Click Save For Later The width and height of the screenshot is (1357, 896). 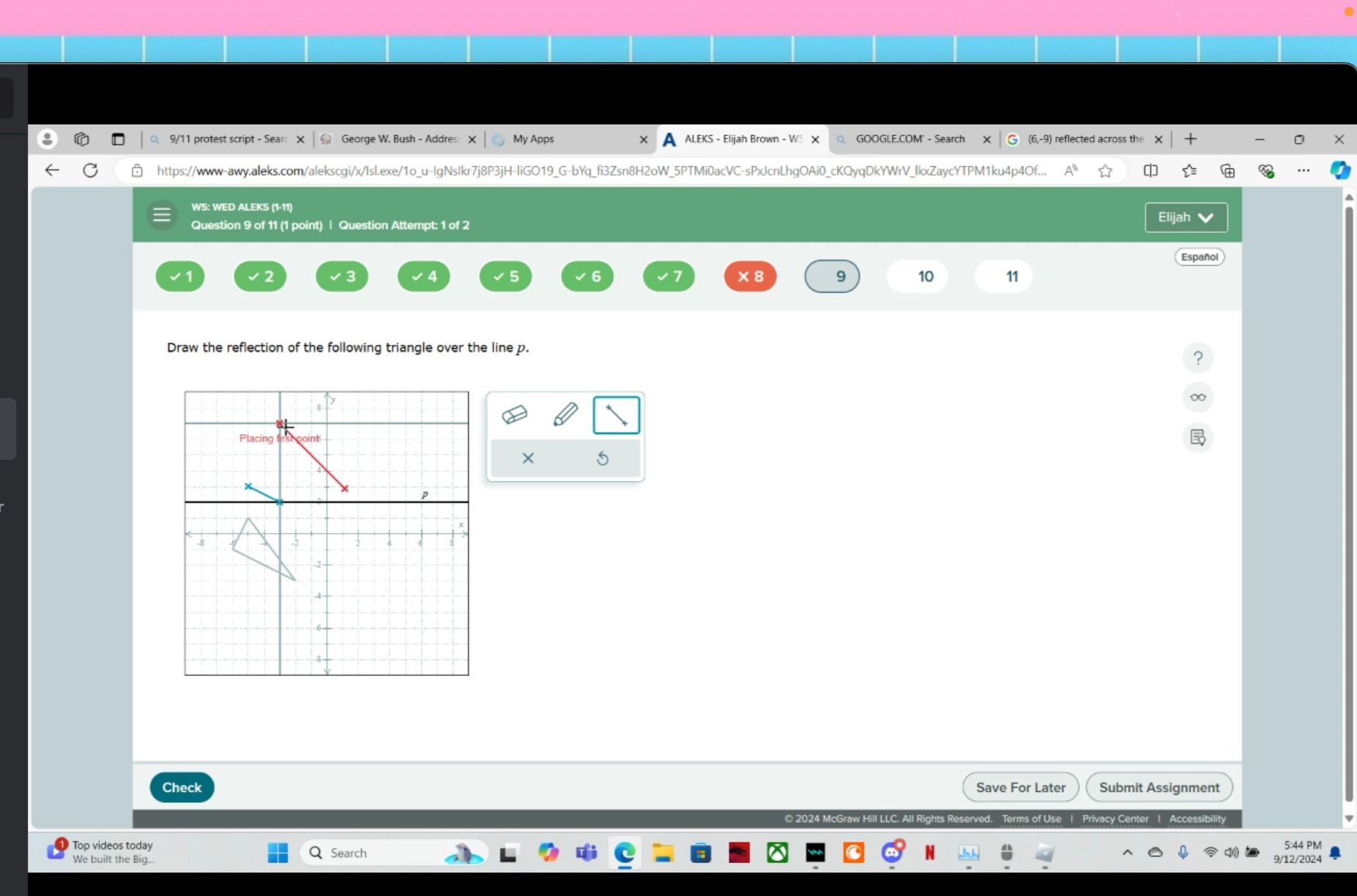pos(1020,788)
